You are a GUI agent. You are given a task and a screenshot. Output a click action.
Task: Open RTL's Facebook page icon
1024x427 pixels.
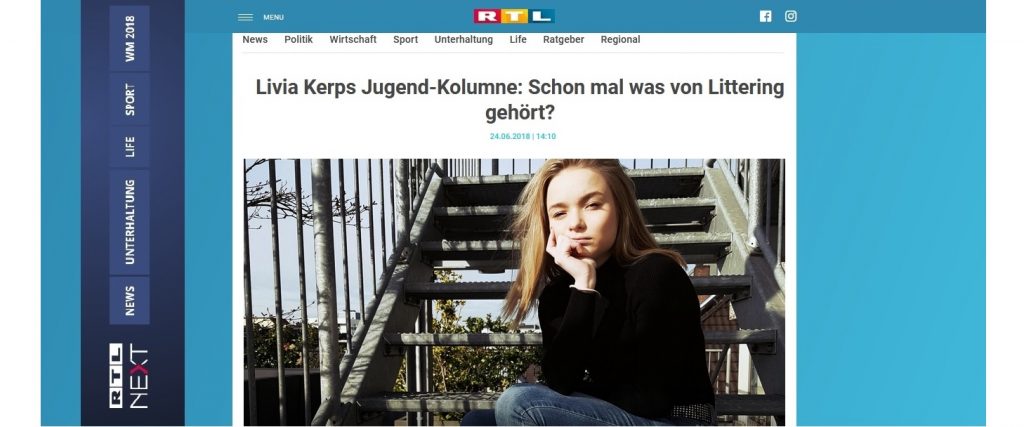click(765, 16)
